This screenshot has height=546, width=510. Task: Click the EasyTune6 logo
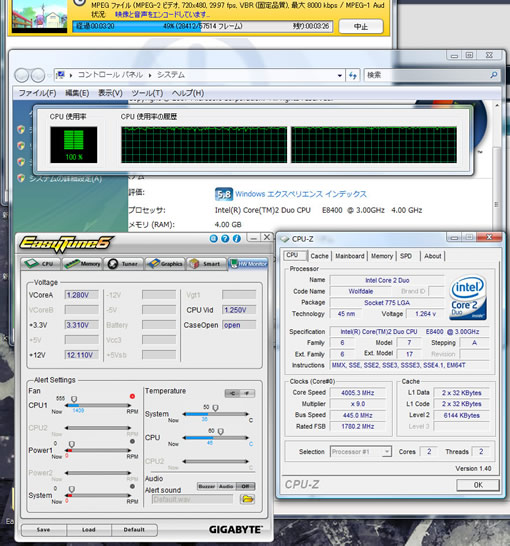click(x=66, y=243)
